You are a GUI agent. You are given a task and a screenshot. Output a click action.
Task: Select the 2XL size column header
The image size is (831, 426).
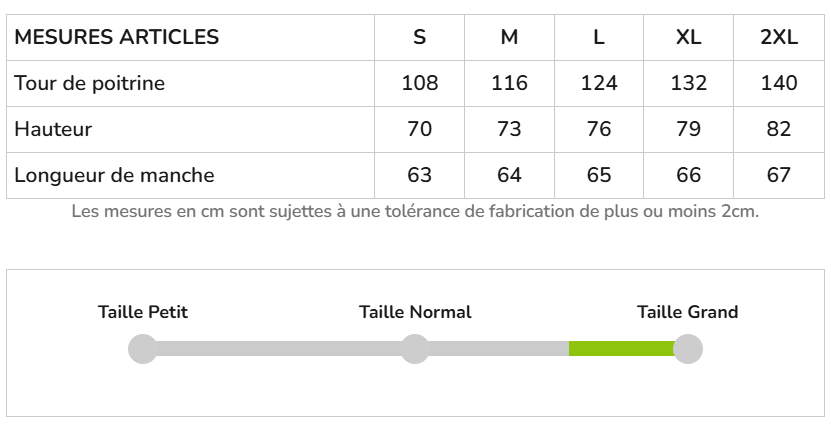point(779,38)
